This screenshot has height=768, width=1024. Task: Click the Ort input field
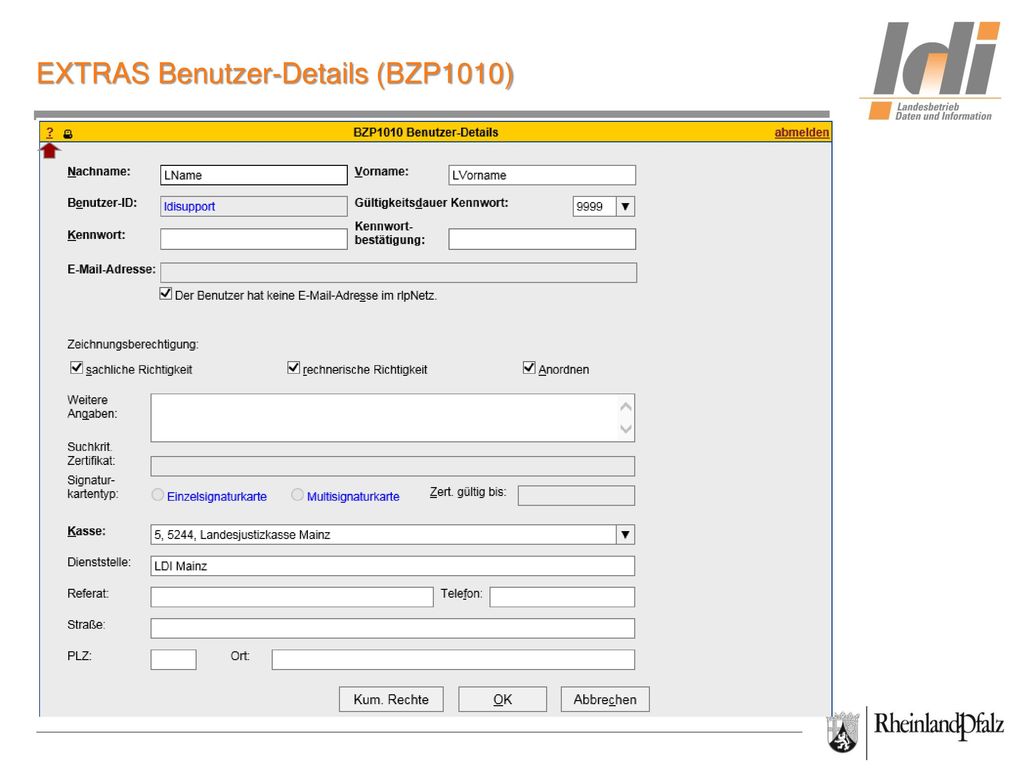coord(453,660)
